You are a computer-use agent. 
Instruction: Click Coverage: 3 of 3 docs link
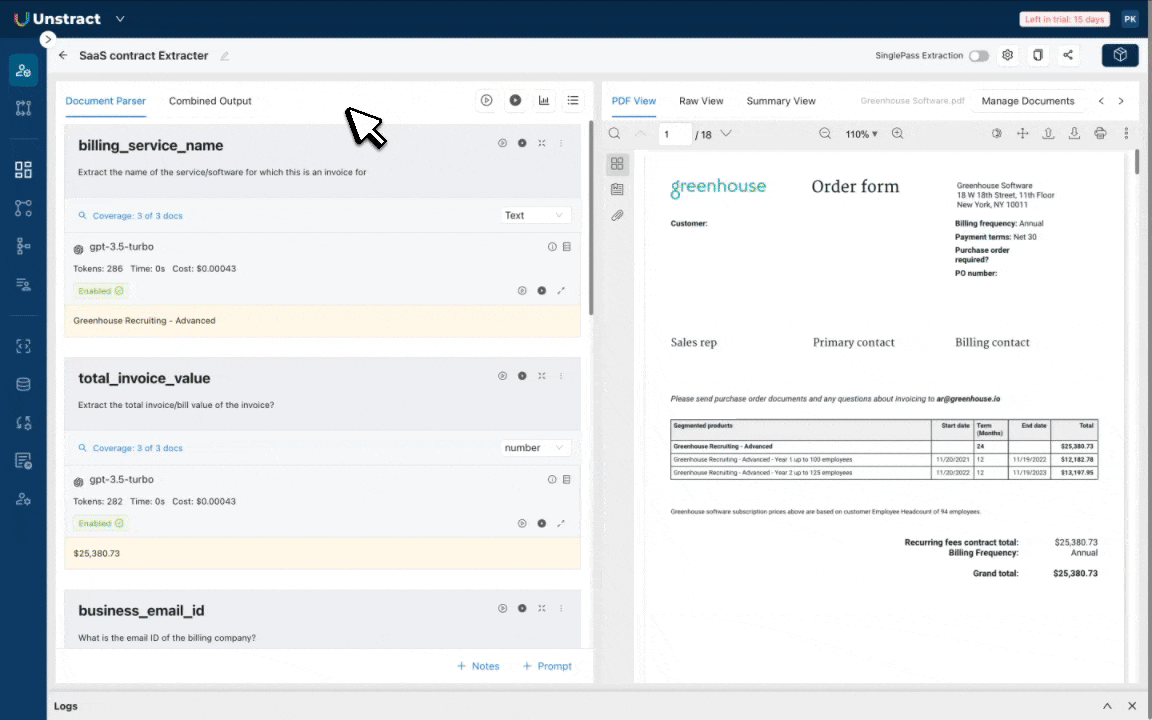coord(137,216)
